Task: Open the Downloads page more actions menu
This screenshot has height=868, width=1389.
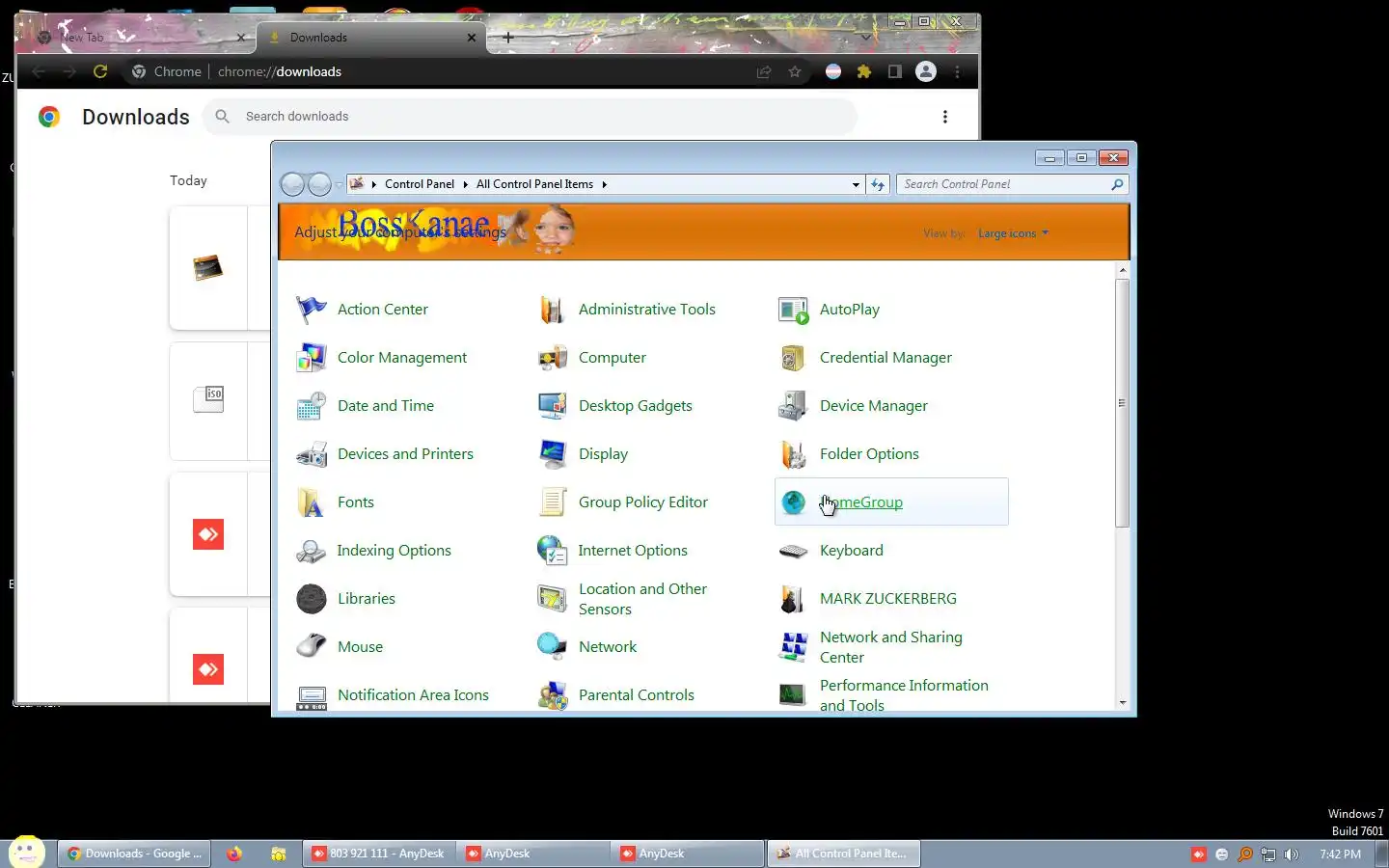Action: click(945, 117)
